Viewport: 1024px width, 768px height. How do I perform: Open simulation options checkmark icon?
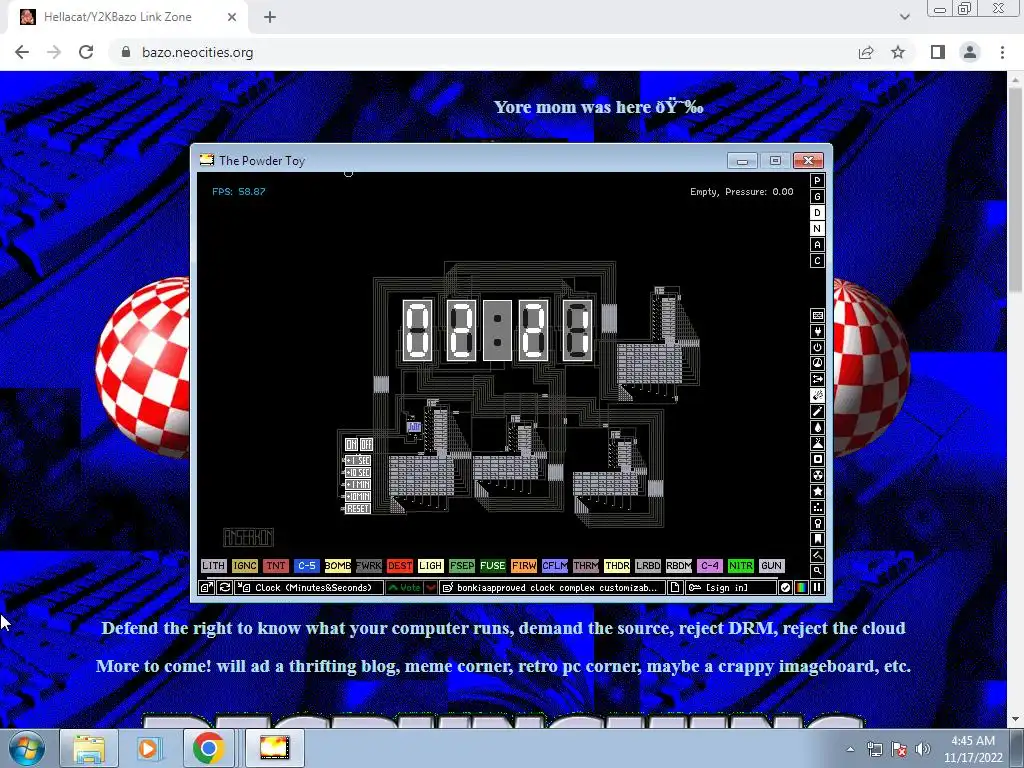785,588
